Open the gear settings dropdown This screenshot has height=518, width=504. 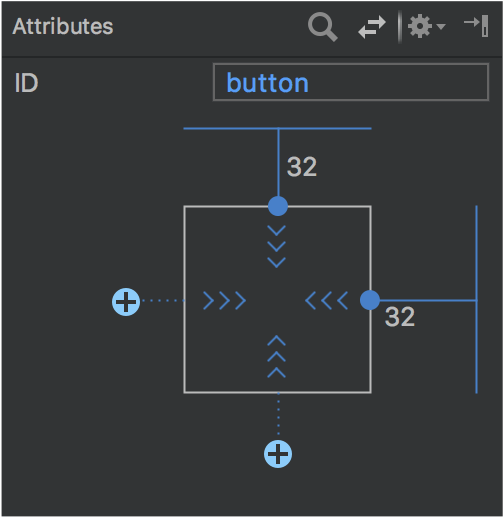(x=426, y=26)
